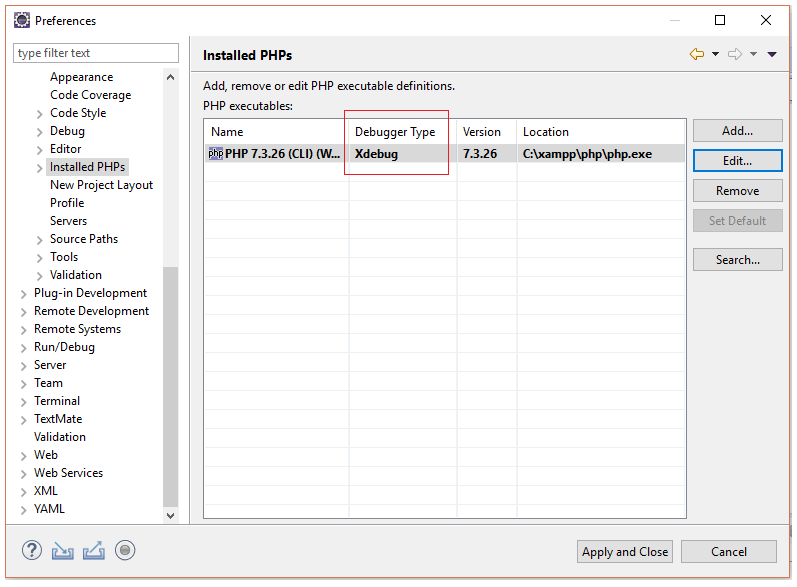Click the Cancel button
This screenshot has height=587, width=797.
tap(729, 551)
